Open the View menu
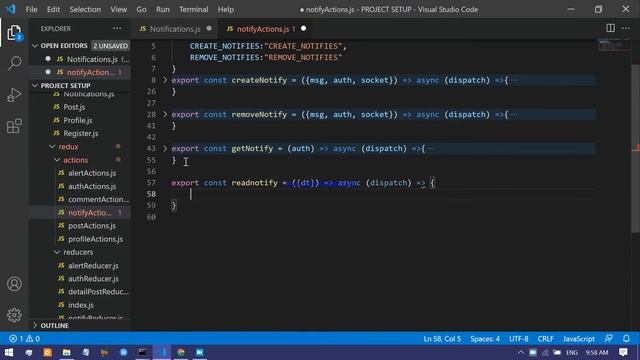The height and width of the screenshot is (360, 640). [x=118, y=9]
